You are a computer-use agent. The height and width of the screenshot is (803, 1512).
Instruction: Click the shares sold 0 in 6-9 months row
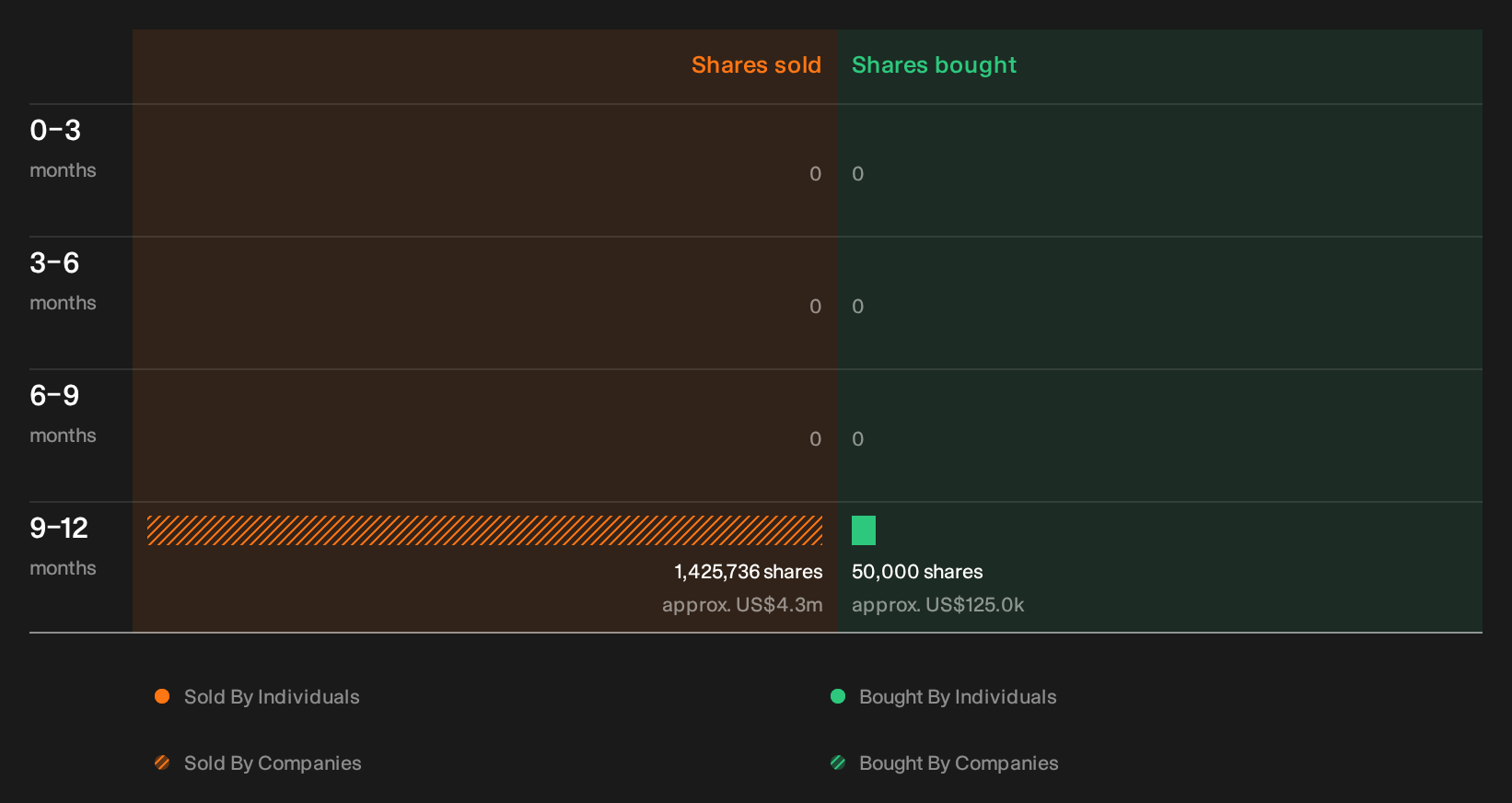[815, 439]
